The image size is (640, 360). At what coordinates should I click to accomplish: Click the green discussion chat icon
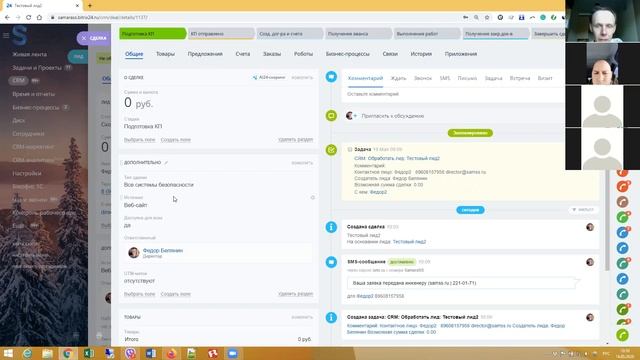(331, 116)
